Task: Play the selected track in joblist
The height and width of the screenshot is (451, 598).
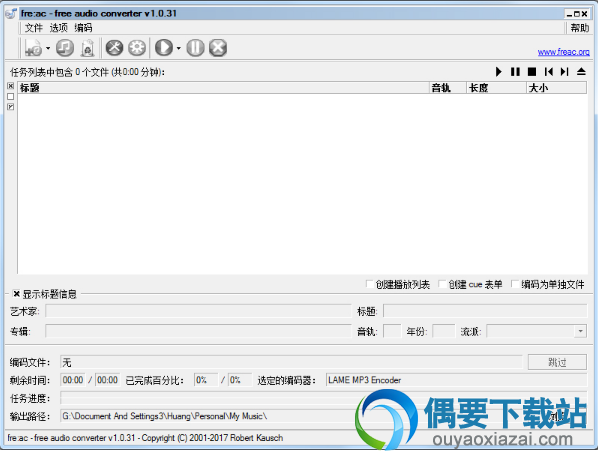Action: pos(498,72)
